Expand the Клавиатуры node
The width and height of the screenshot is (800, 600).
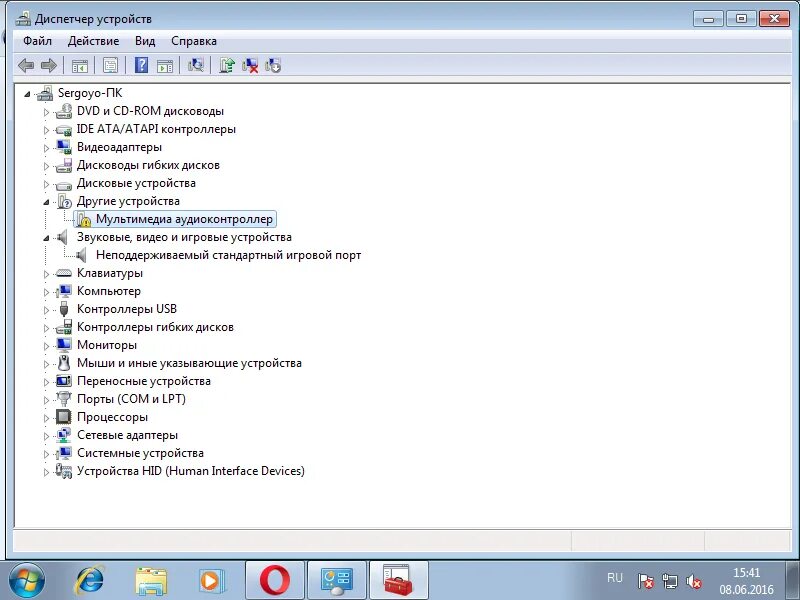point(46,274)
